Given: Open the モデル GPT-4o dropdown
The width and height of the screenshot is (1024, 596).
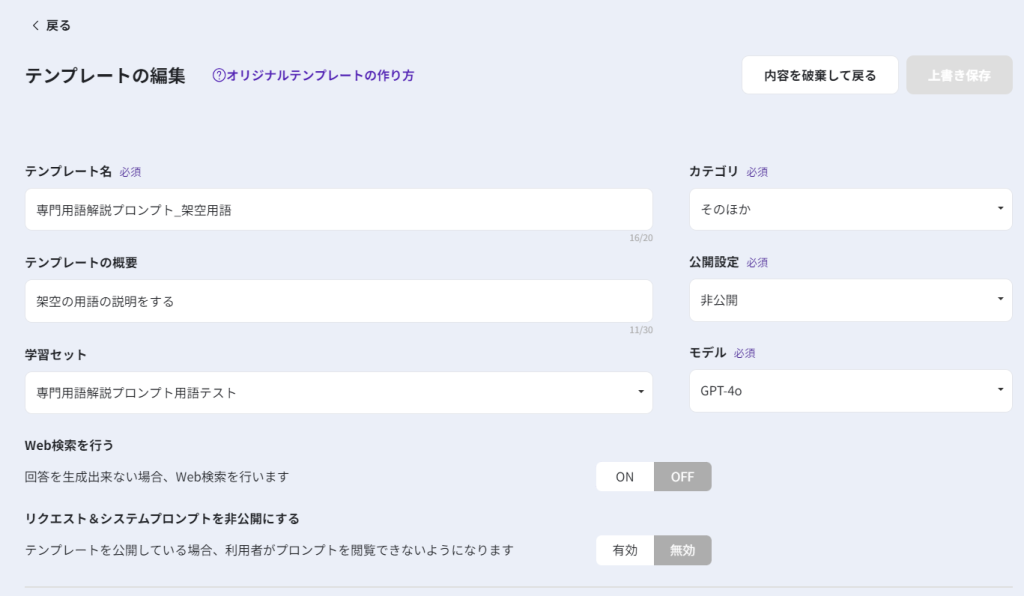Looking at the screenshot, I should click(850, 391).
